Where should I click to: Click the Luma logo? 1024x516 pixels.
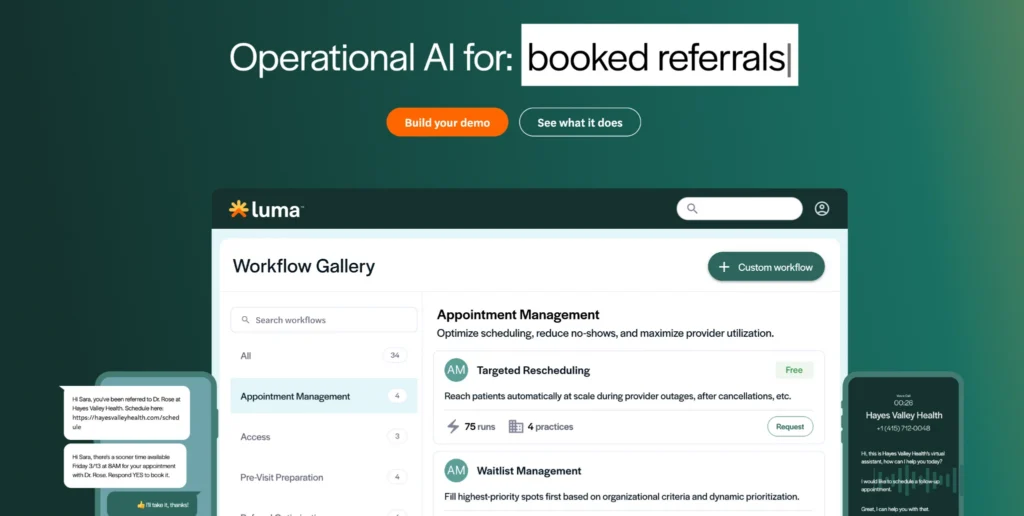click(266, 210)
